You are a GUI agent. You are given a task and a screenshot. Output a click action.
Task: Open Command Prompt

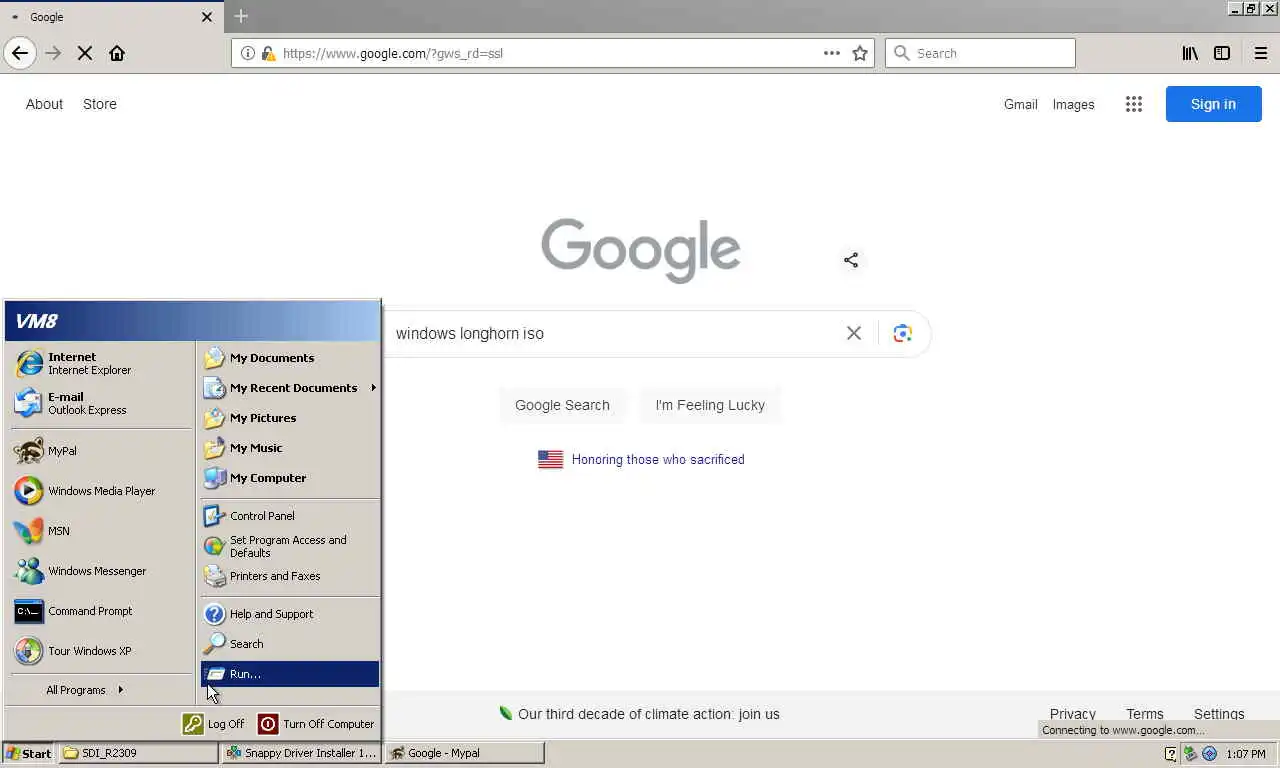100,611
